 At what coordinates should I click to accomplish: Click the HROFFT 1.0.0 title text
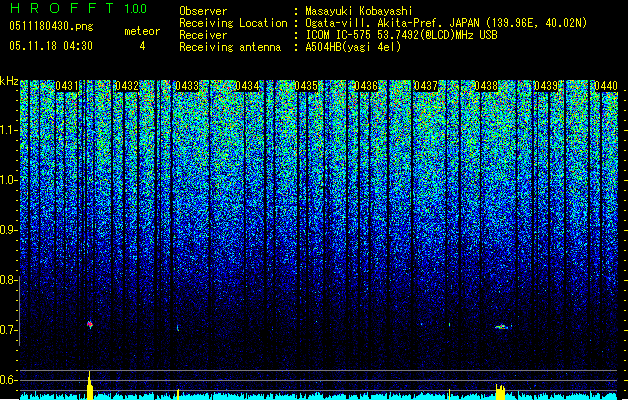78,8
